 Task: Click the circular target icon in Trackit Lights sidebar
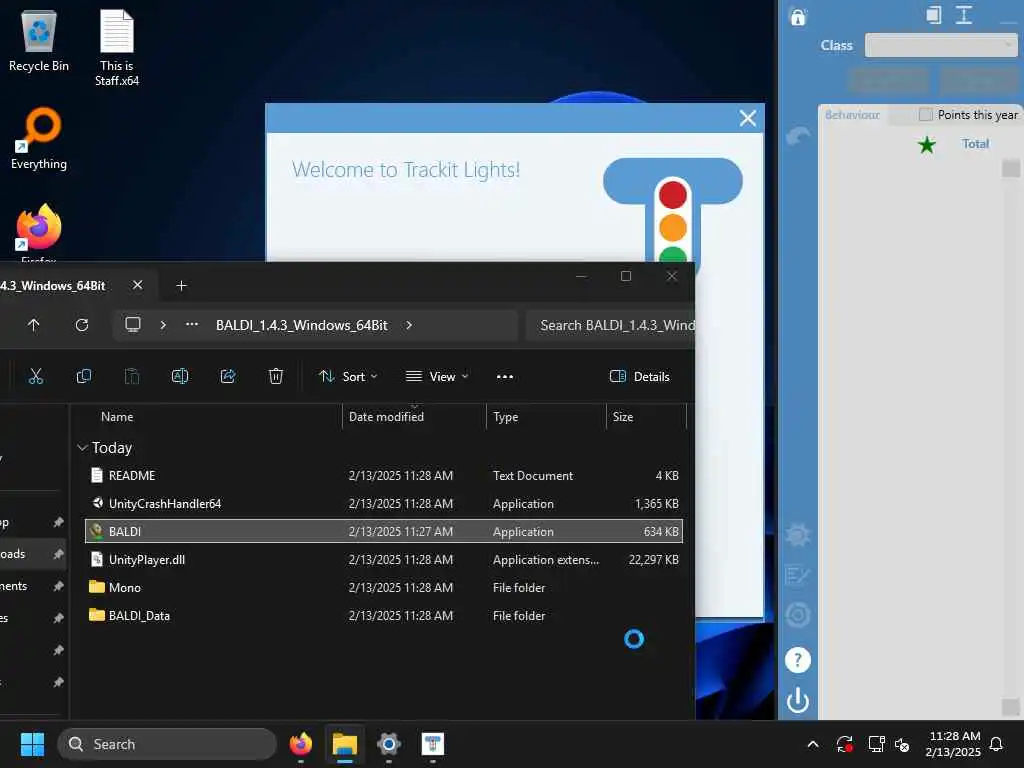tap(797, 615)
